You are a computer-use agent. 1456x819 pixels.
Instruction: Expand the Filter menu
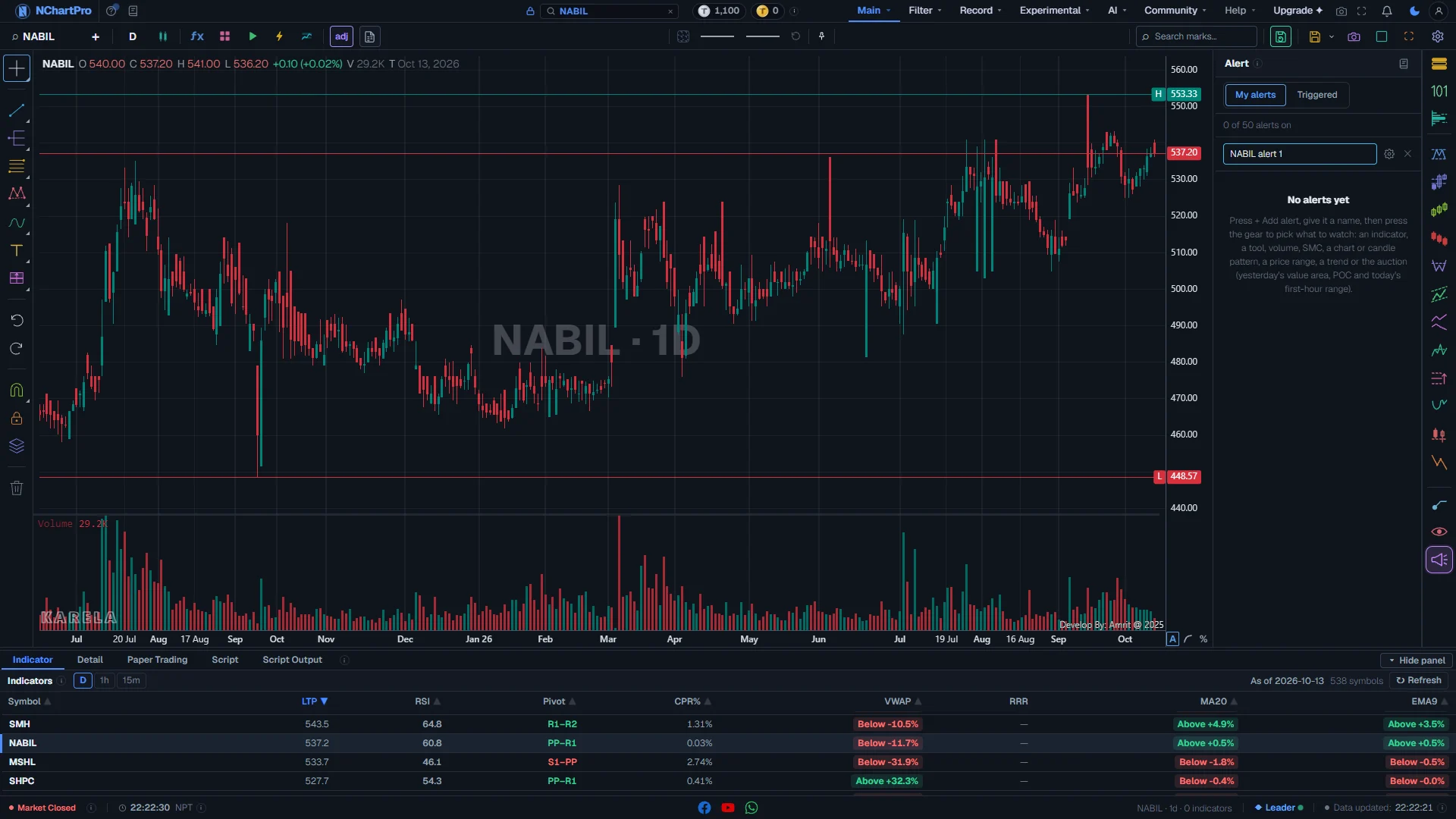click(x=925, y=11)
